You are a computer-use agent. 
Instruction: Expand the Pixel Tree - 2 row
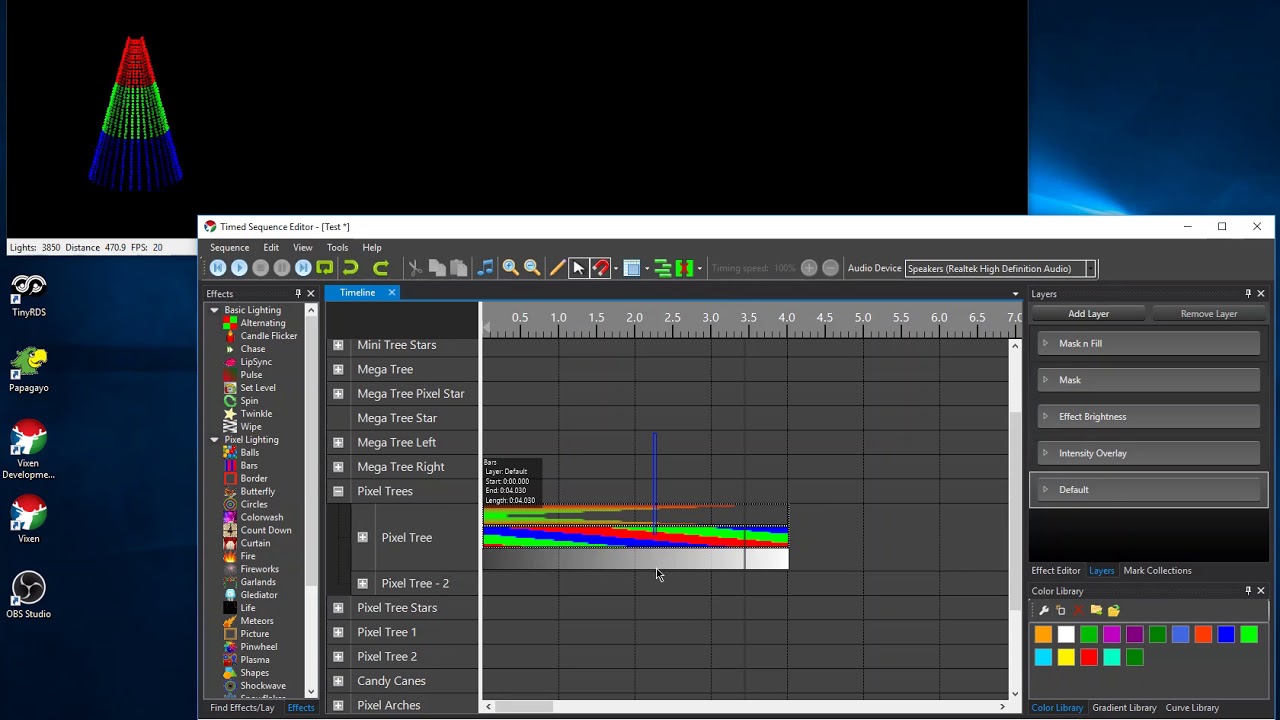pos(362,583)
